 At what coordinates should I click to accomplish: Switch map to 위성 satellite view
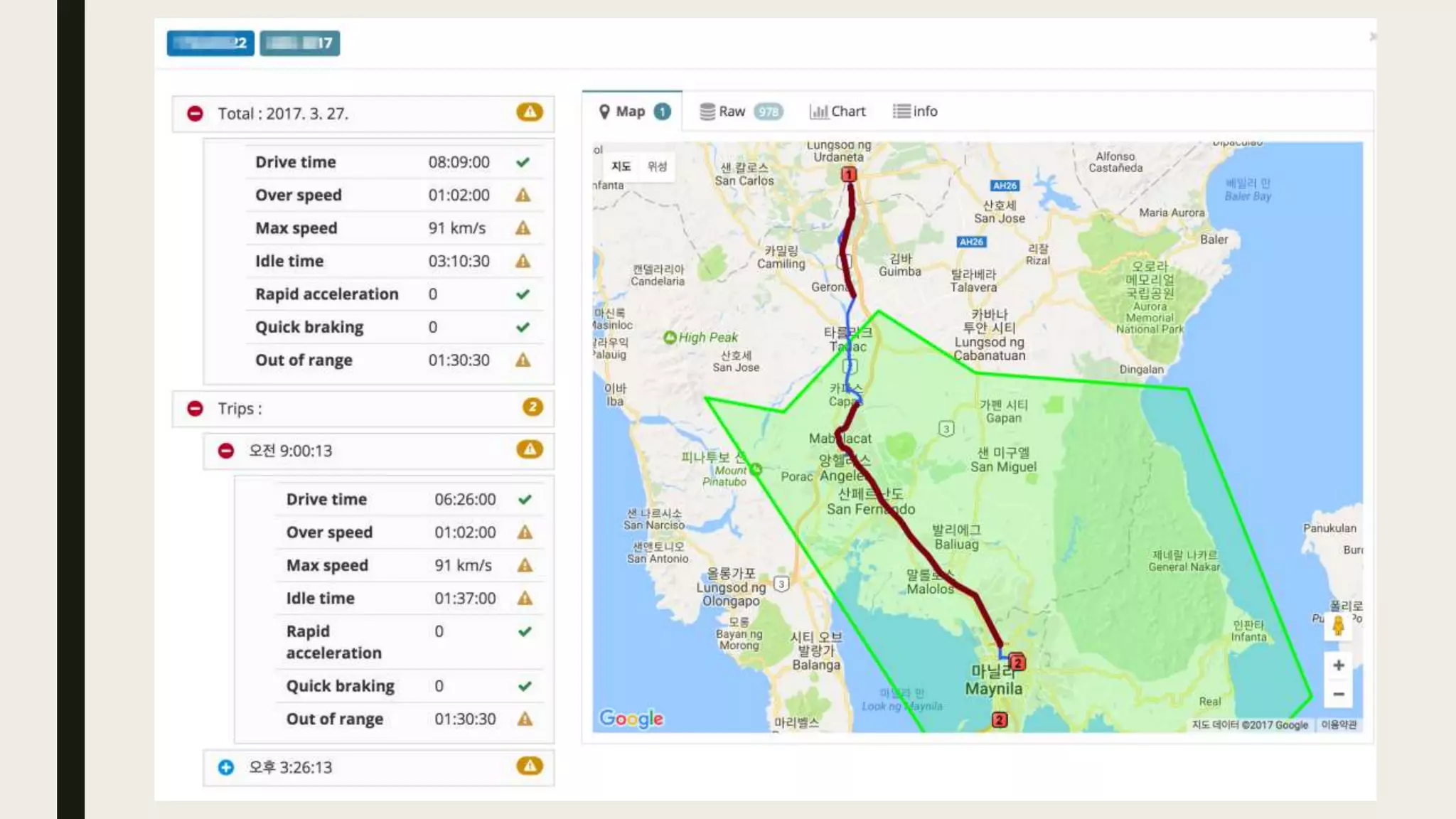(x=657, y=166)
